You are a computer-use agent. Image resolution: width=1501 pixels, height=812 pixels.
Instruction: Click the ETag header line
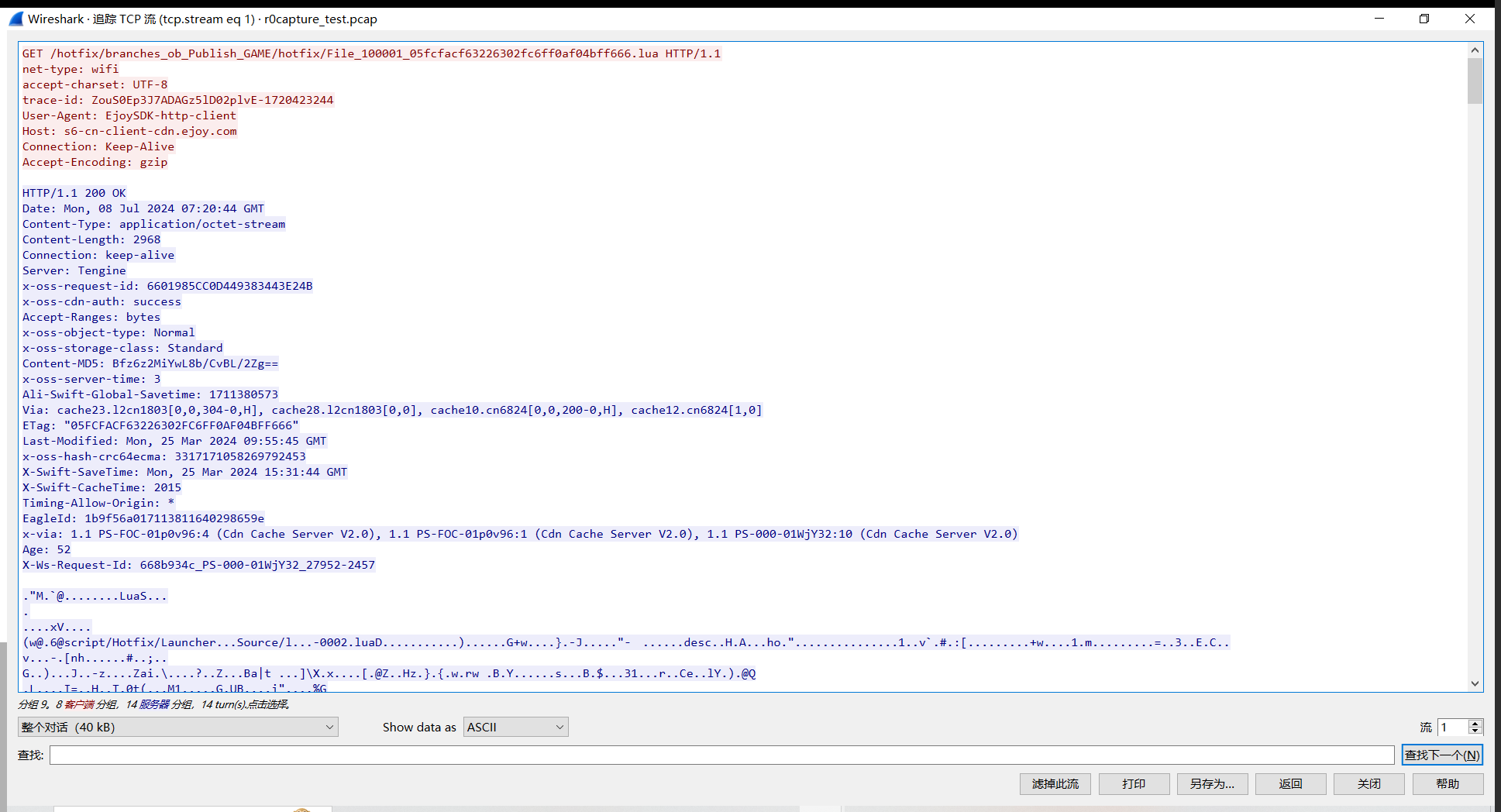(160, 425)
